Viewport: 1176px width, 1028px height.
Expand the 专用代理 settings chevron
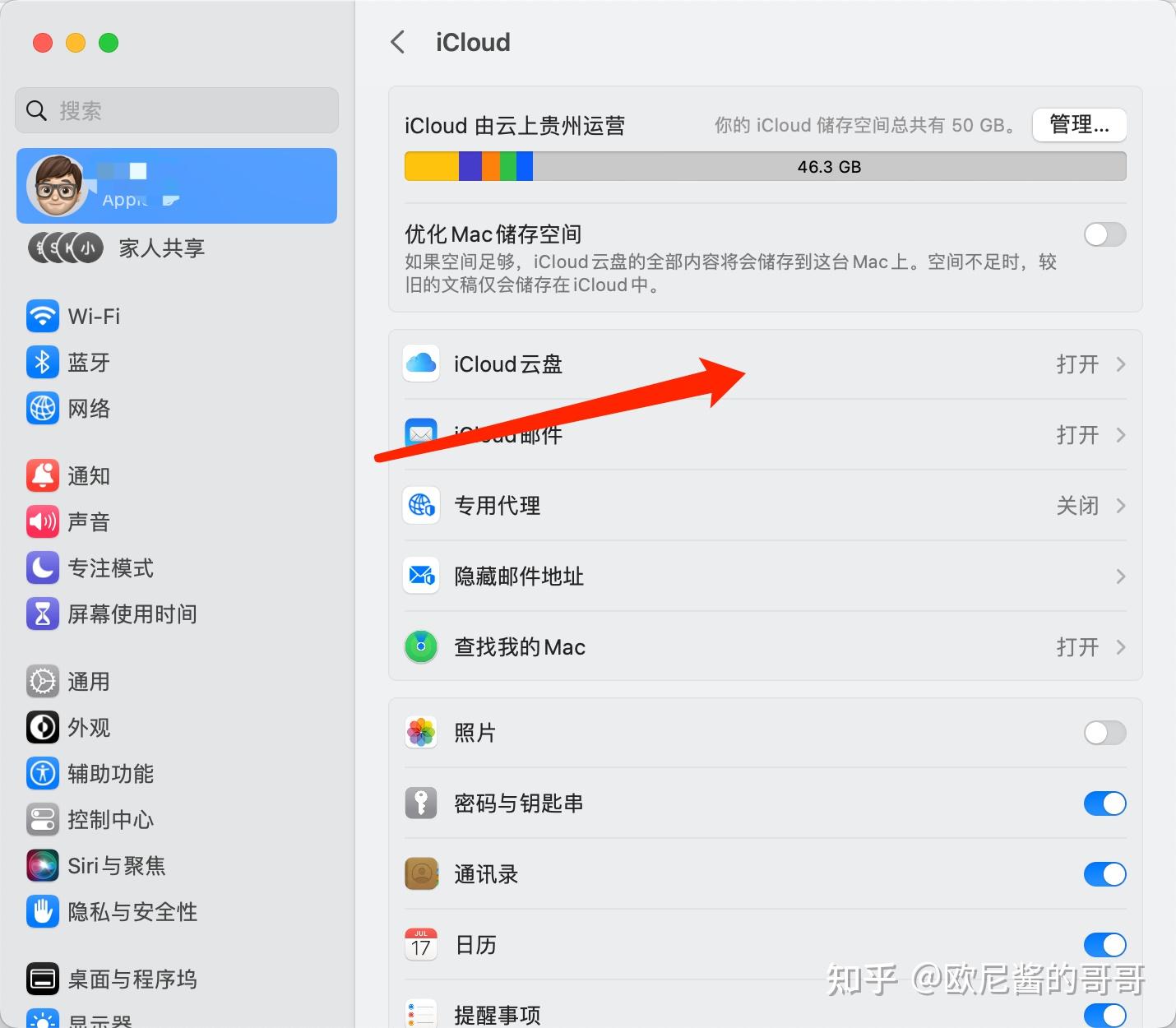(x=1120, y=506)
